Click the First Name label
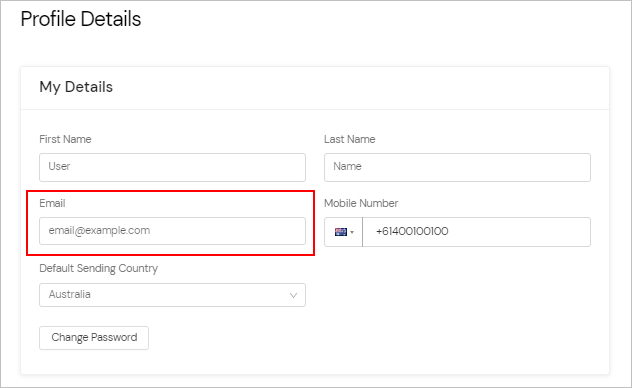The image size is (632, 388). 65,139
